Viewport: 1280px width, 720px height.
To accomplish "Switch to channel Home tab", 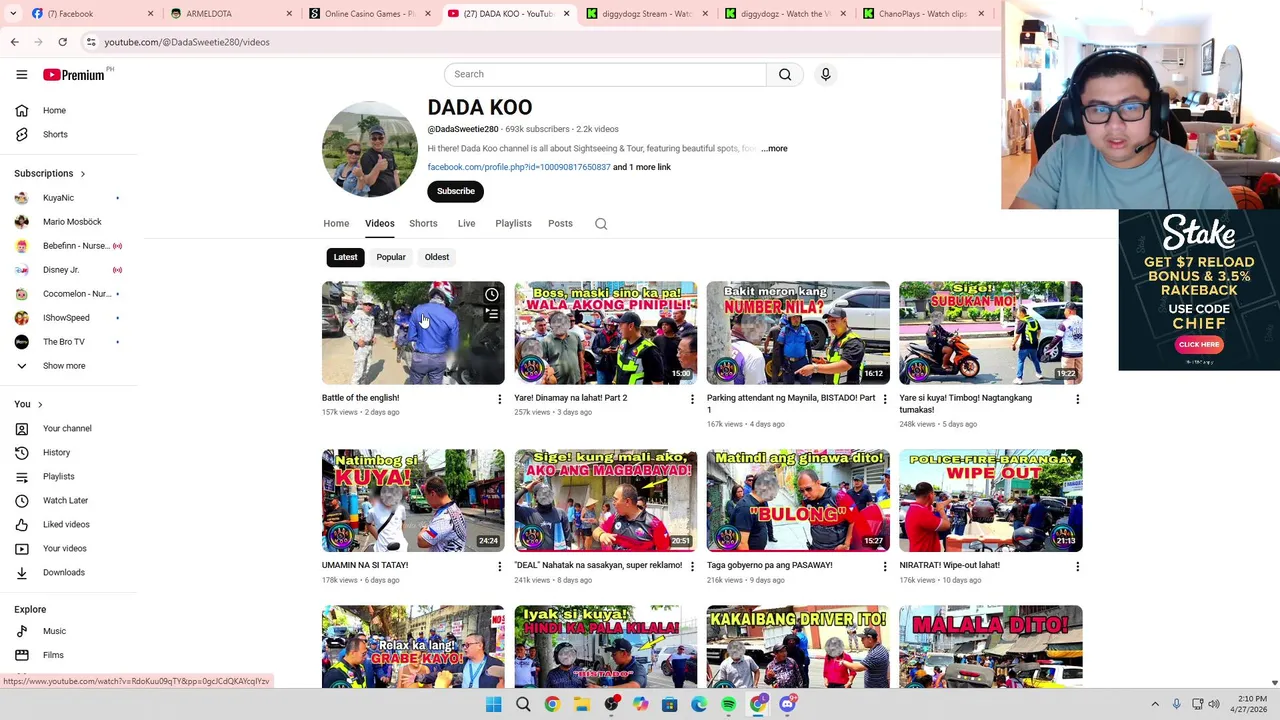I will click(x=336, y=224).
